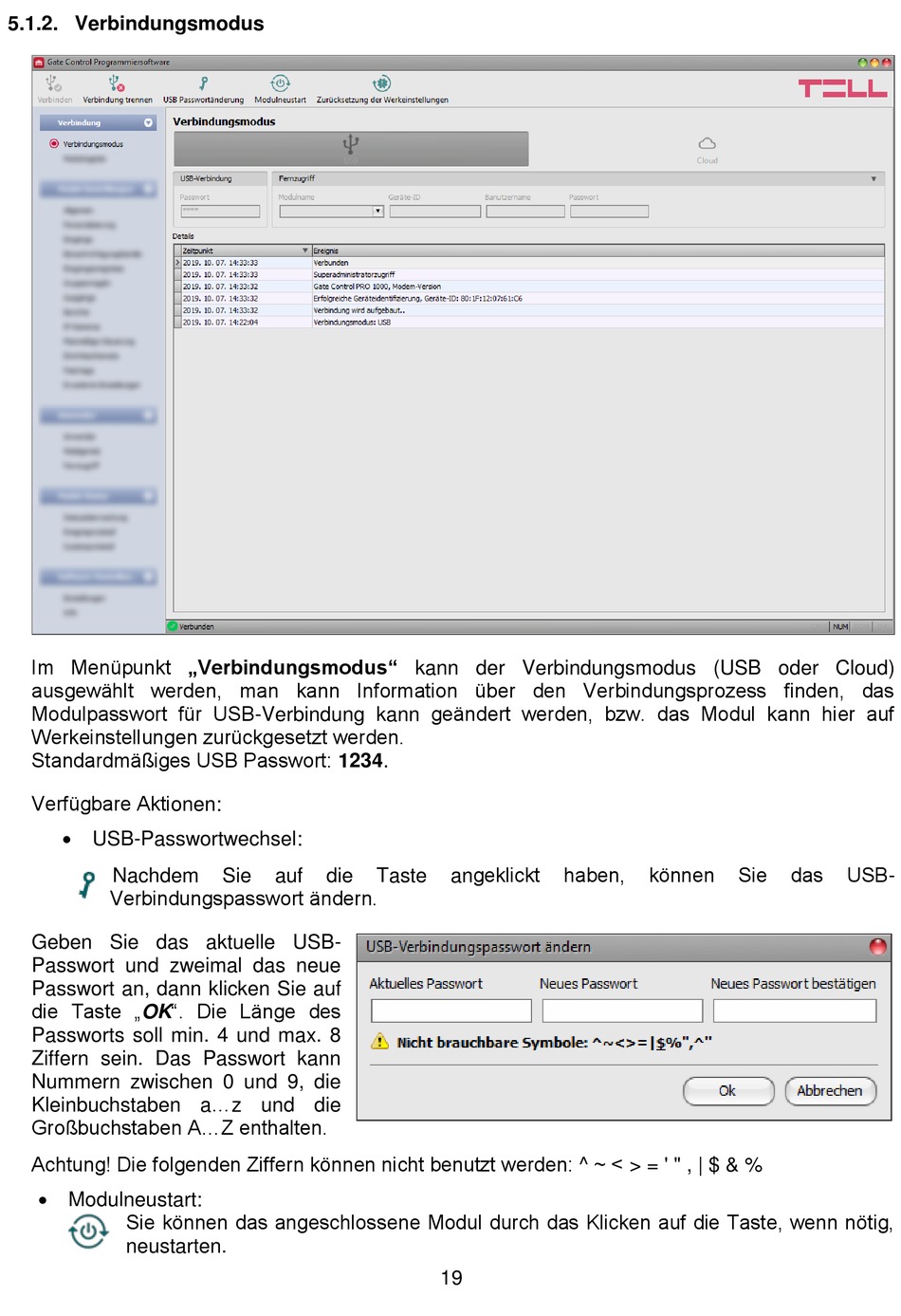This screenshot has width=901, height=1316.
Task: Click the USB-Verbindung Passwort field
Action: [220, 212]
